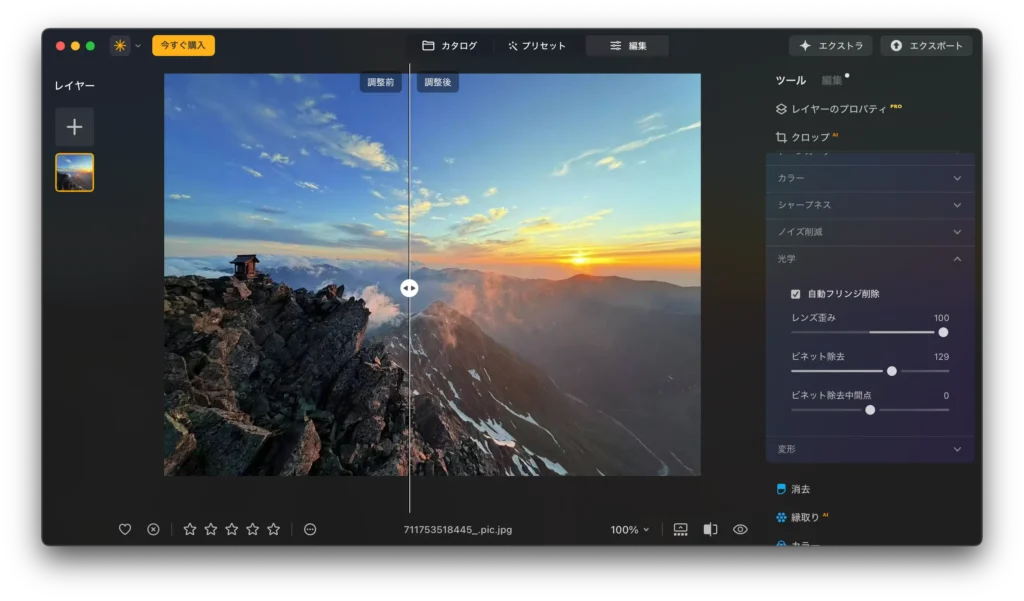
Task: Click the エクスポート button
Action: [926, 44]
